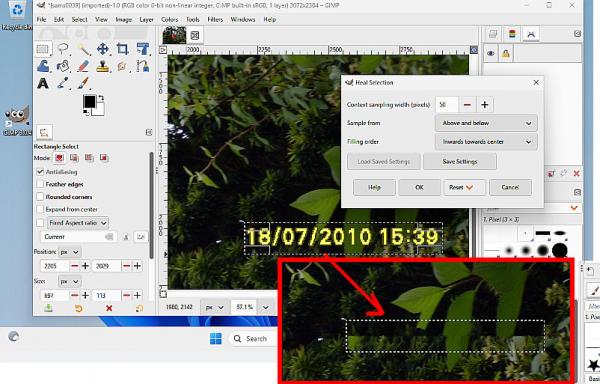Activate the Crop tool
The height and width of the screenshot is (384, 600).
point(122,49)
